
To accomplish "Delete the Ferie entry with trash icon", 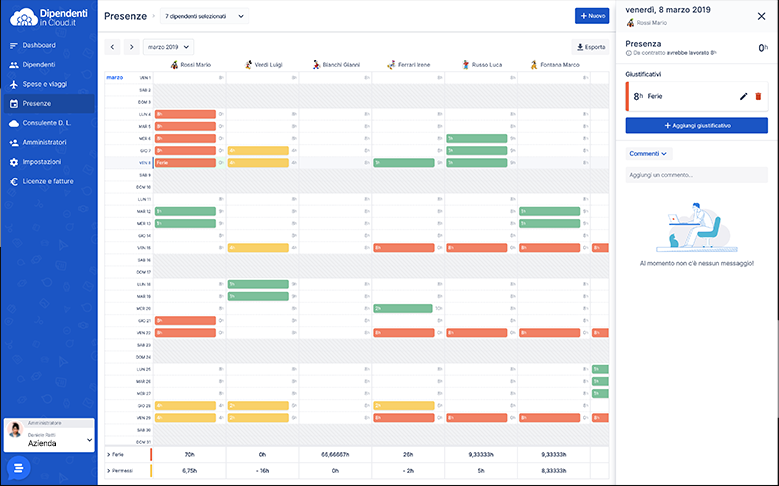I will pos(758,96).
